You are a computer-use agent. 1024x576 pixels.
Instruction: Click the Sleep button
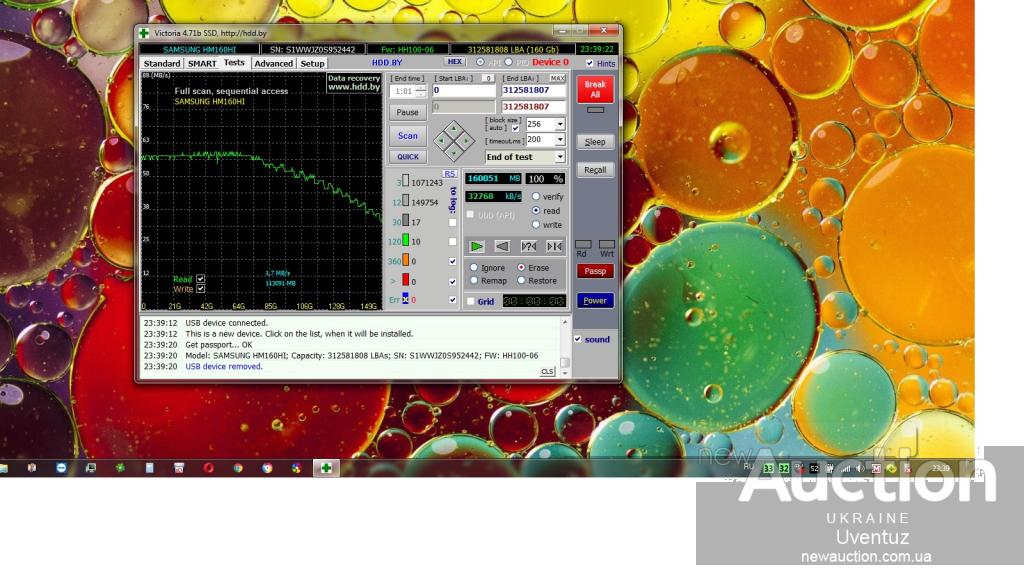point(595,142)
